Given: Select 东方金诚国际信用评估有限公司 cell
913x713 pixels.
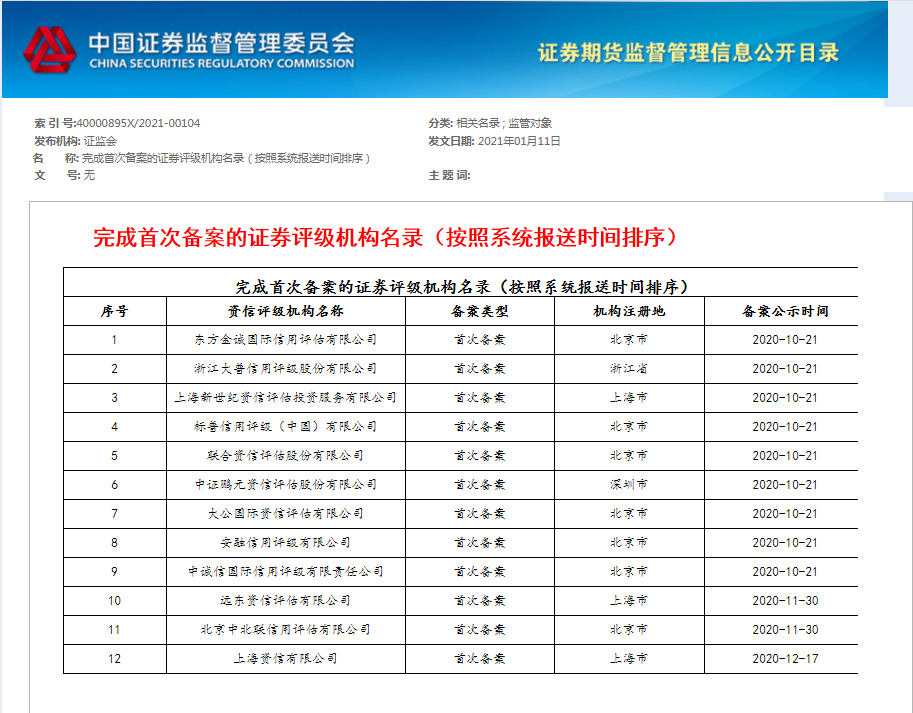Looking at the screenshot, I should [286, 340].
